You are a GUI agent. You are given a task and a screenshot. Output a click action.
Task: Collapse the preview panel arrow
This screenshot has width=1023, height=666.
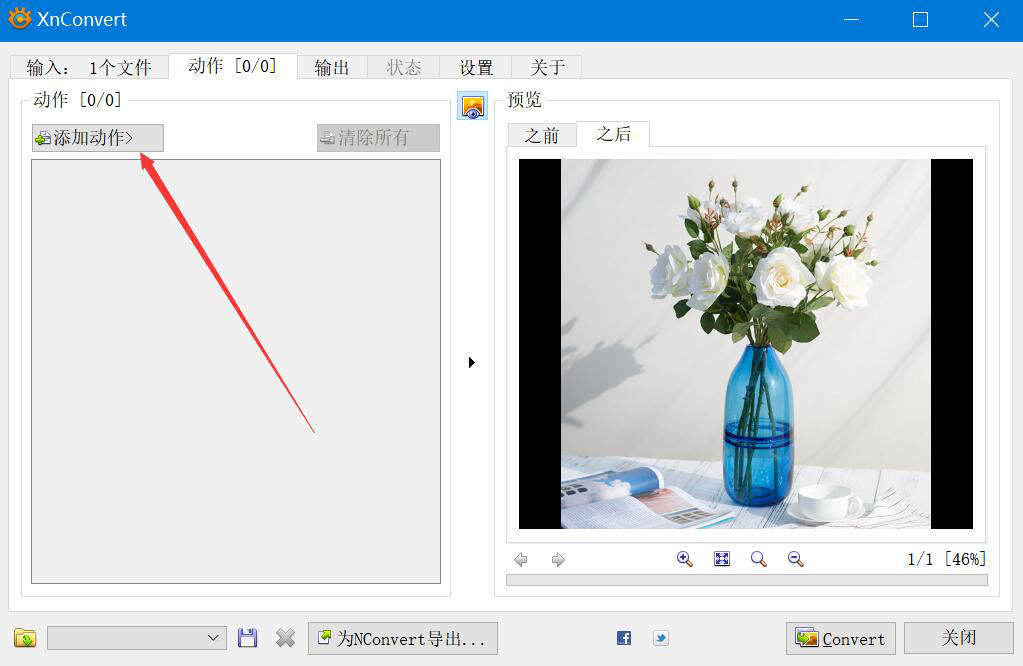472,362
